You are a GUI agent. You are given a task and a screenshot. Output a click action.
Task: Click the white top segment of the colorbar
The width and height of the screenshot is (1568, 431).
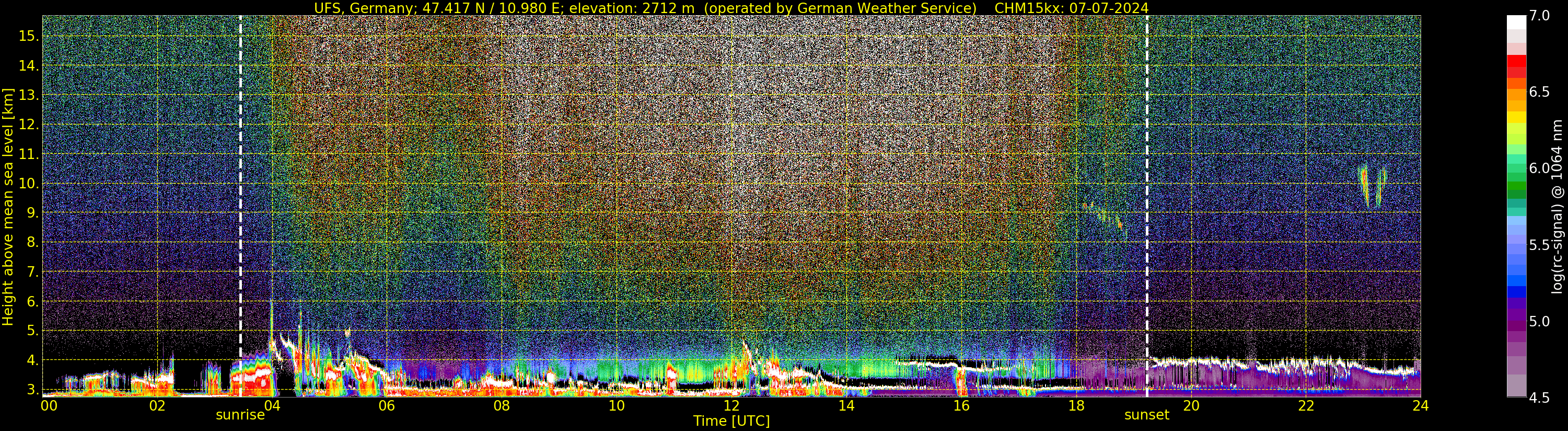pyautogui.click(x=1516, y=22)
